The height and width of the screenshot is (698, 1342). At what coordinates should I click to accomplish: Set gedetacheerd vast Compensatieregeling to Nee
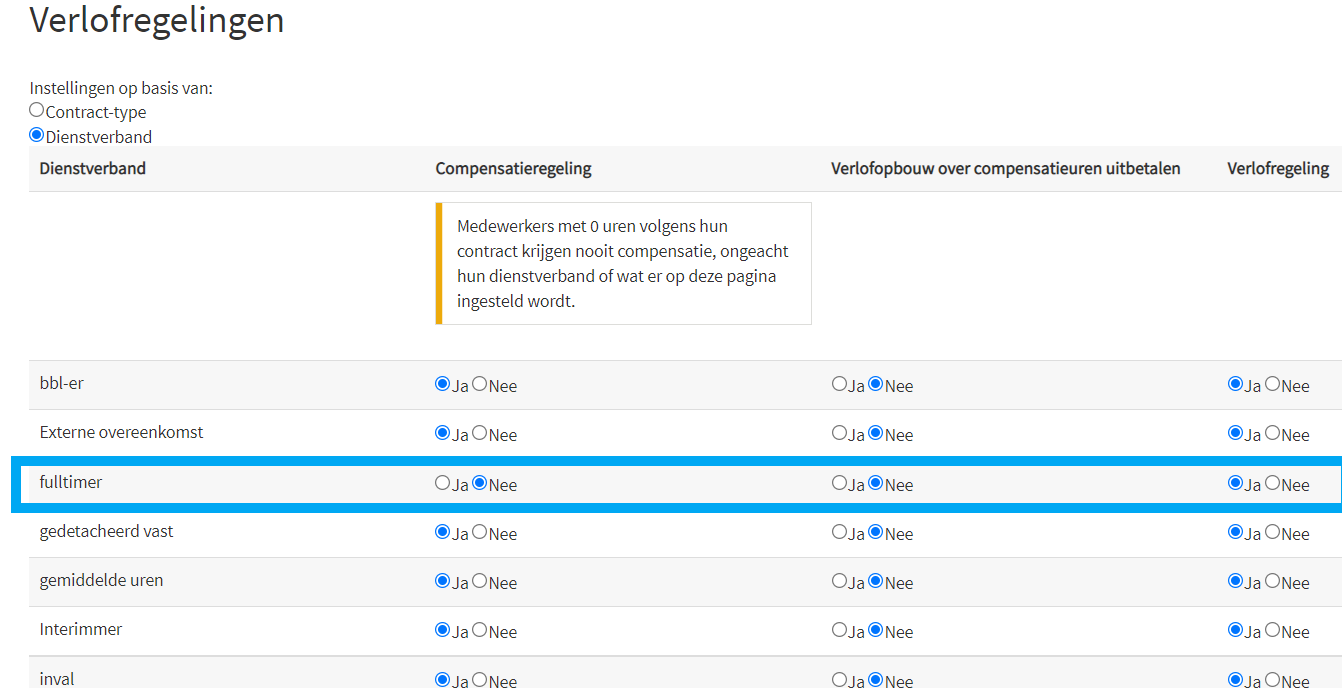(480, 532)
